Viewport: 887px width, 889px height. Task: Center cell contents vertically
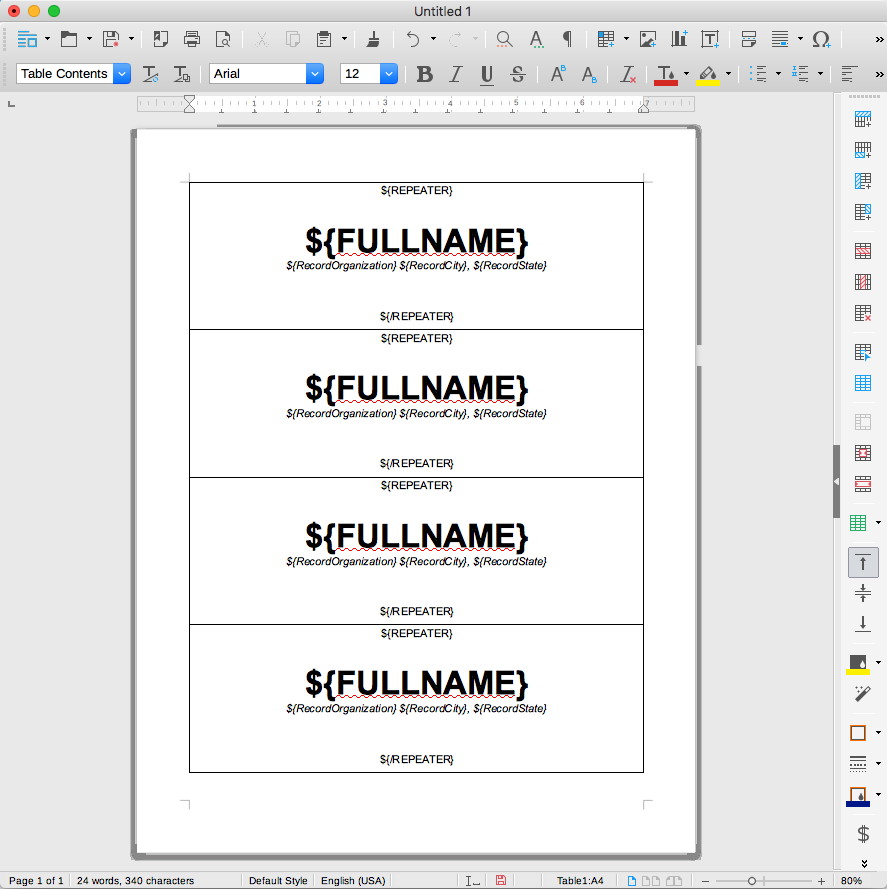863,593
